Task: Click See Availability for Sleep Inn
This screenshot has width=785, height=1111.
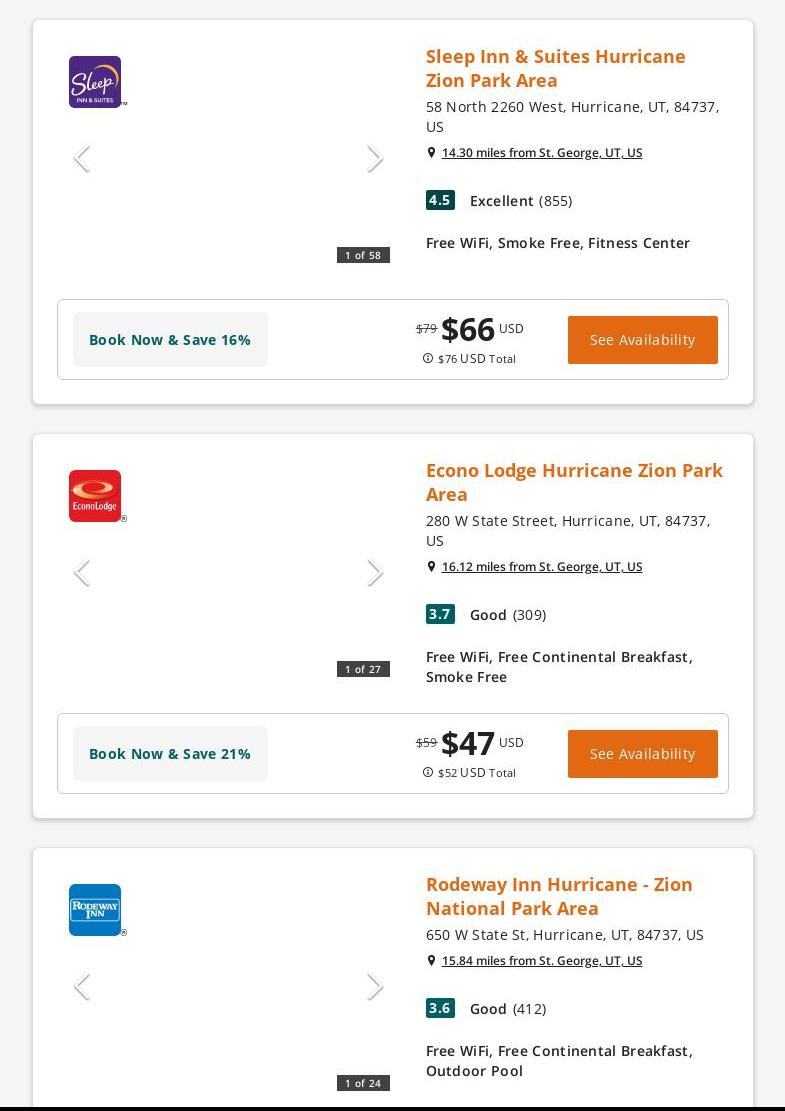Action: click(642, 340)
